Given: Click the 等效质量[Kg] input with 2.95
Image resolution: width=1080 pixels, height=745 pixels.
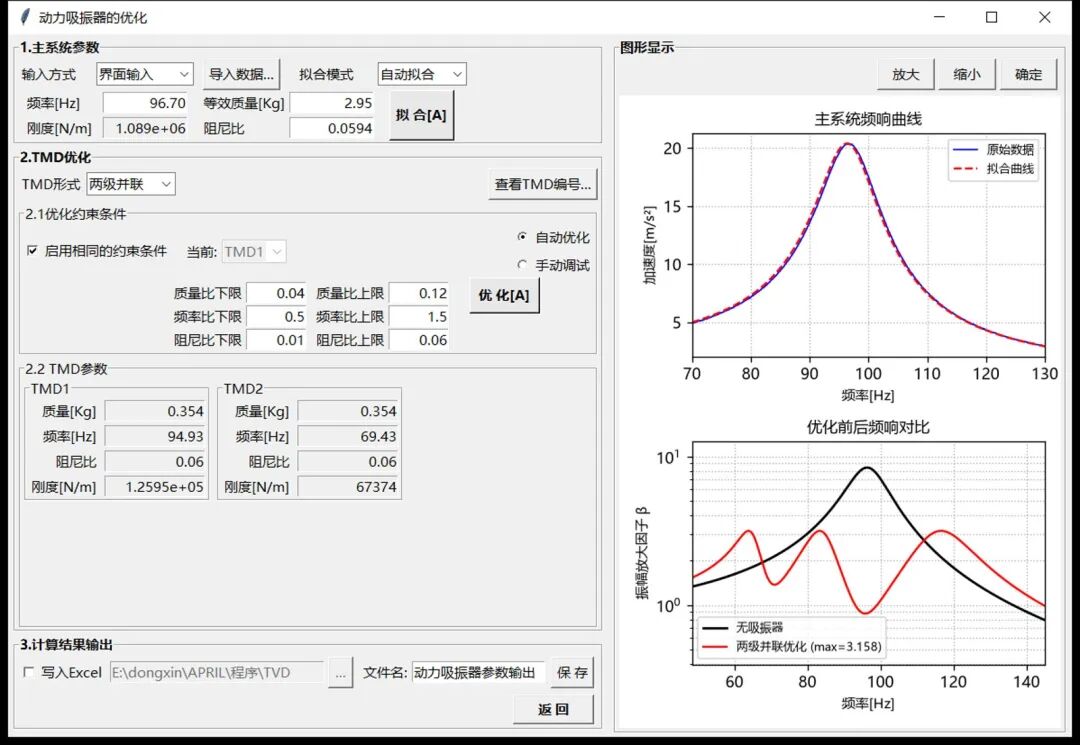Looking at the screenshot, I should [332, 103].
